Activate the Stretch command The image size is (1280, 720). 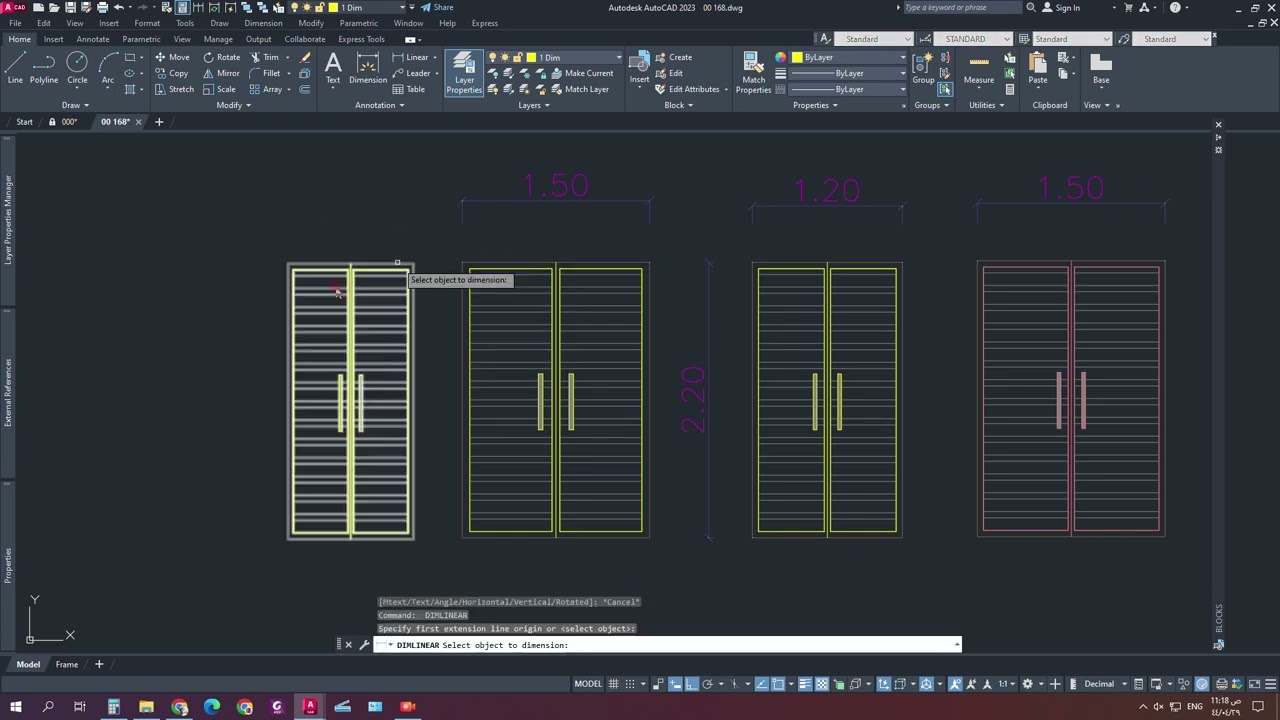pyautogui.click(x=174, y=89)
